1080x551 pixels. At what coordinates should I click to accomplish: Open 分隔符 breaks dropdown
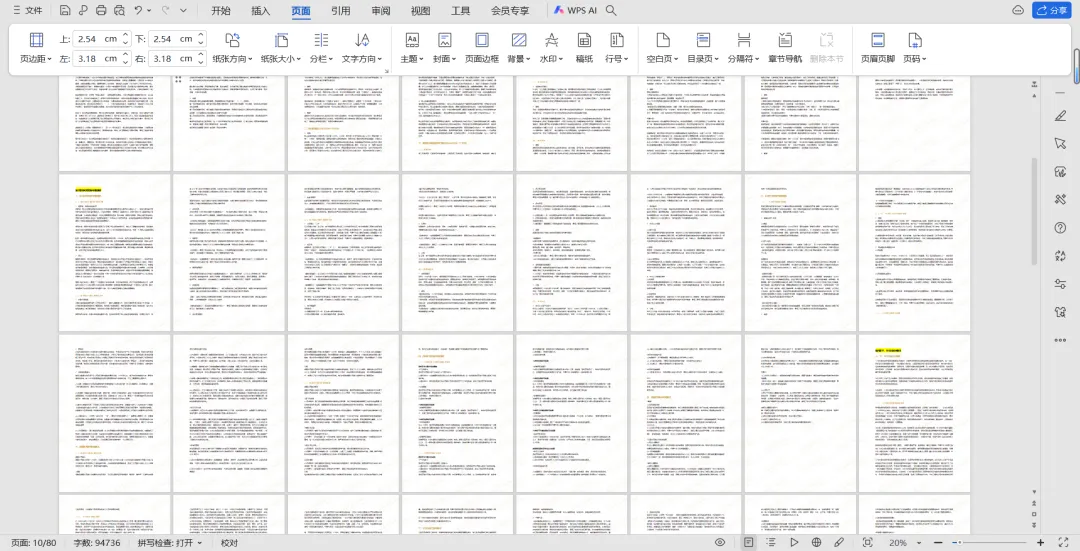(743, 48)
